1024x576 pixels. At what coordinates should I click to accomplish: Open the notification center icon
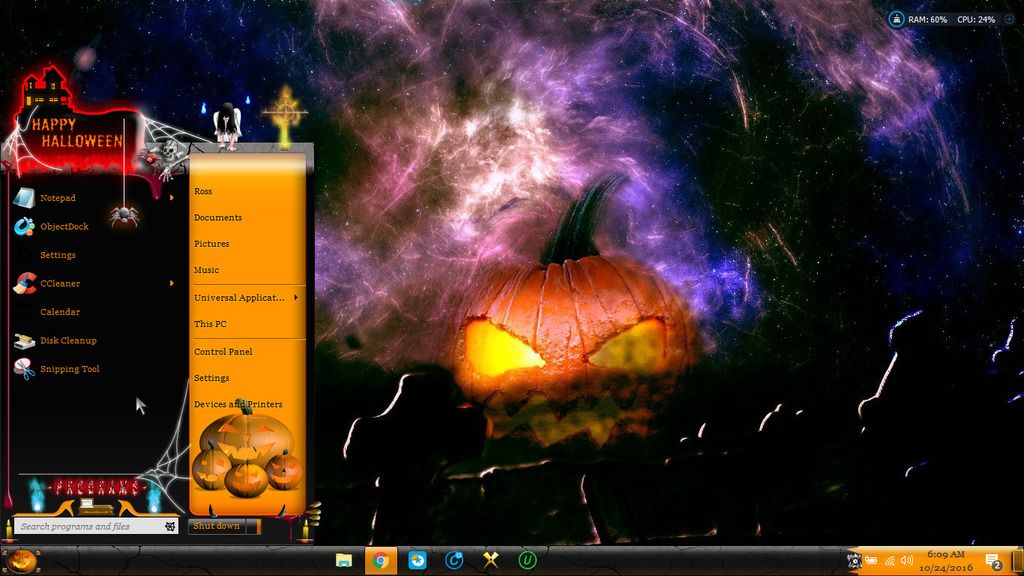[993, 561]
